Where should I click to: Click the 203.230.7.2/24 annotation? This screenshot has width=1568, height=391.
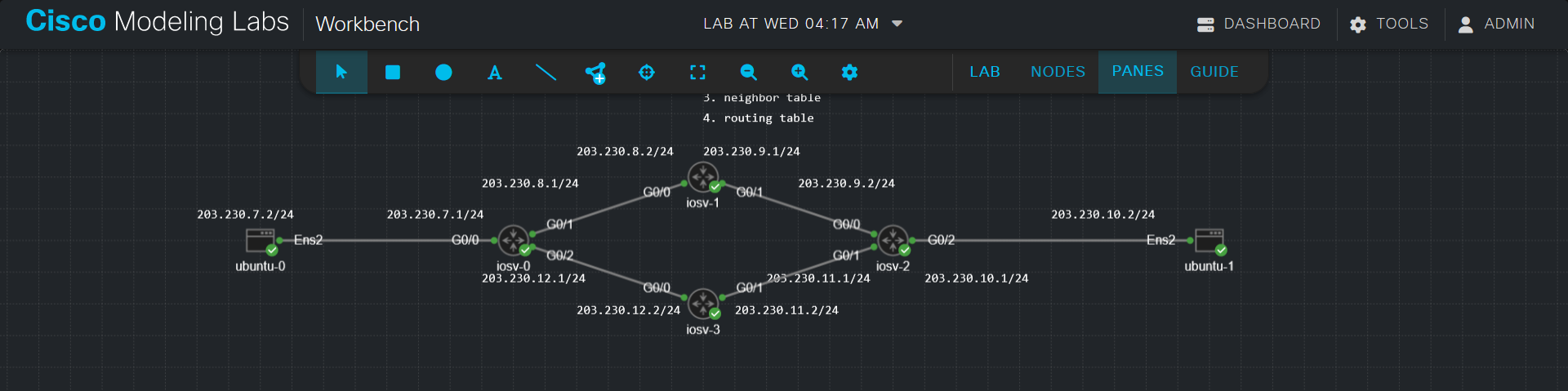(x=245, y=215)
